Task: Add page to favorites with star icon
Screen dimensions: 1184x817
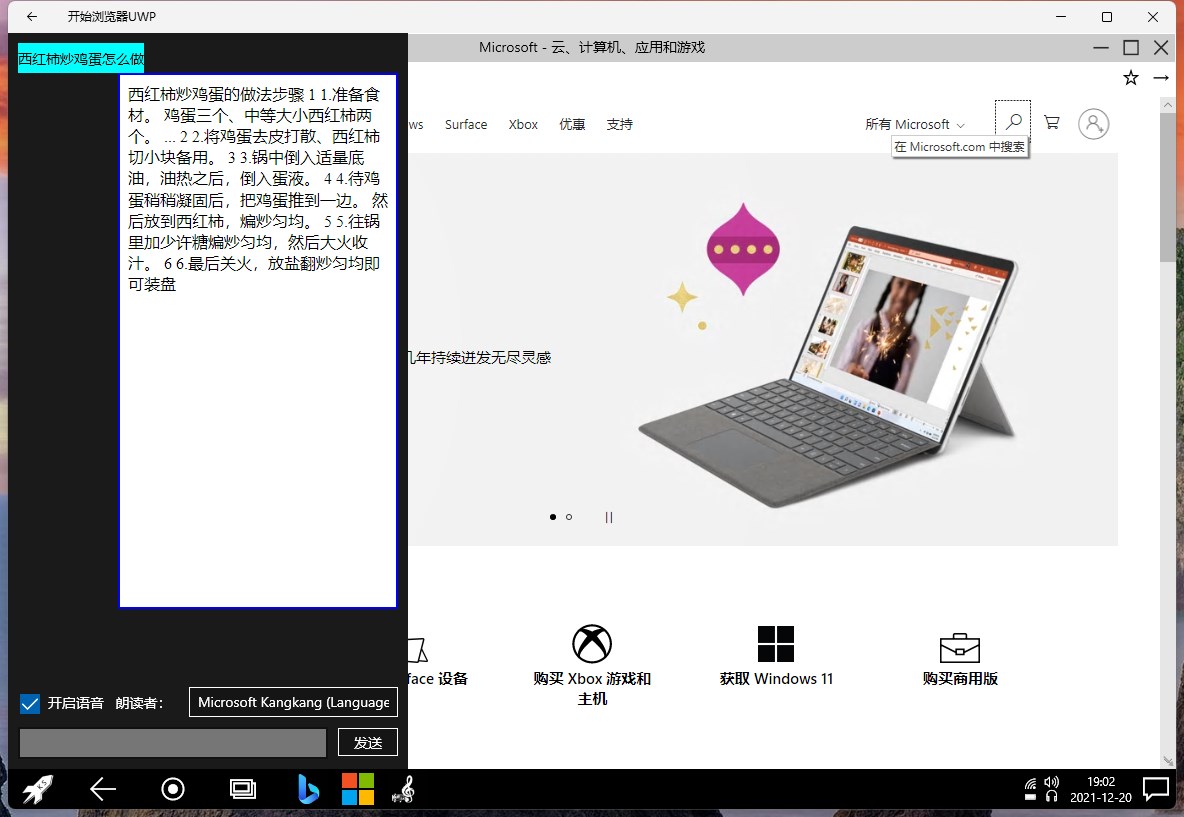Action: tap(1130, 78)
